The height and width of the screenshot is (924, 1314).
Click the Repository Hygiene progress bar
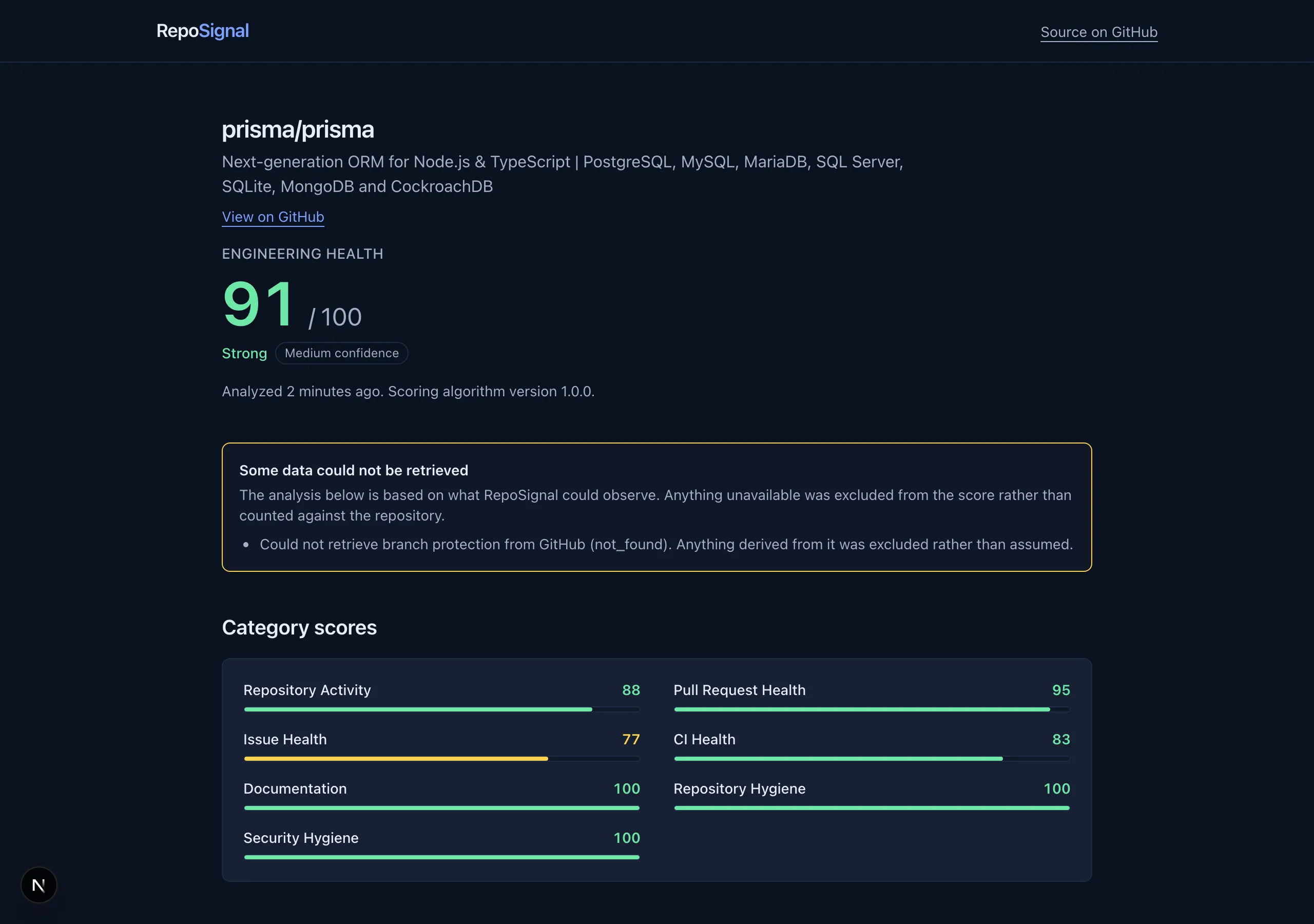[x=872, y=808]
